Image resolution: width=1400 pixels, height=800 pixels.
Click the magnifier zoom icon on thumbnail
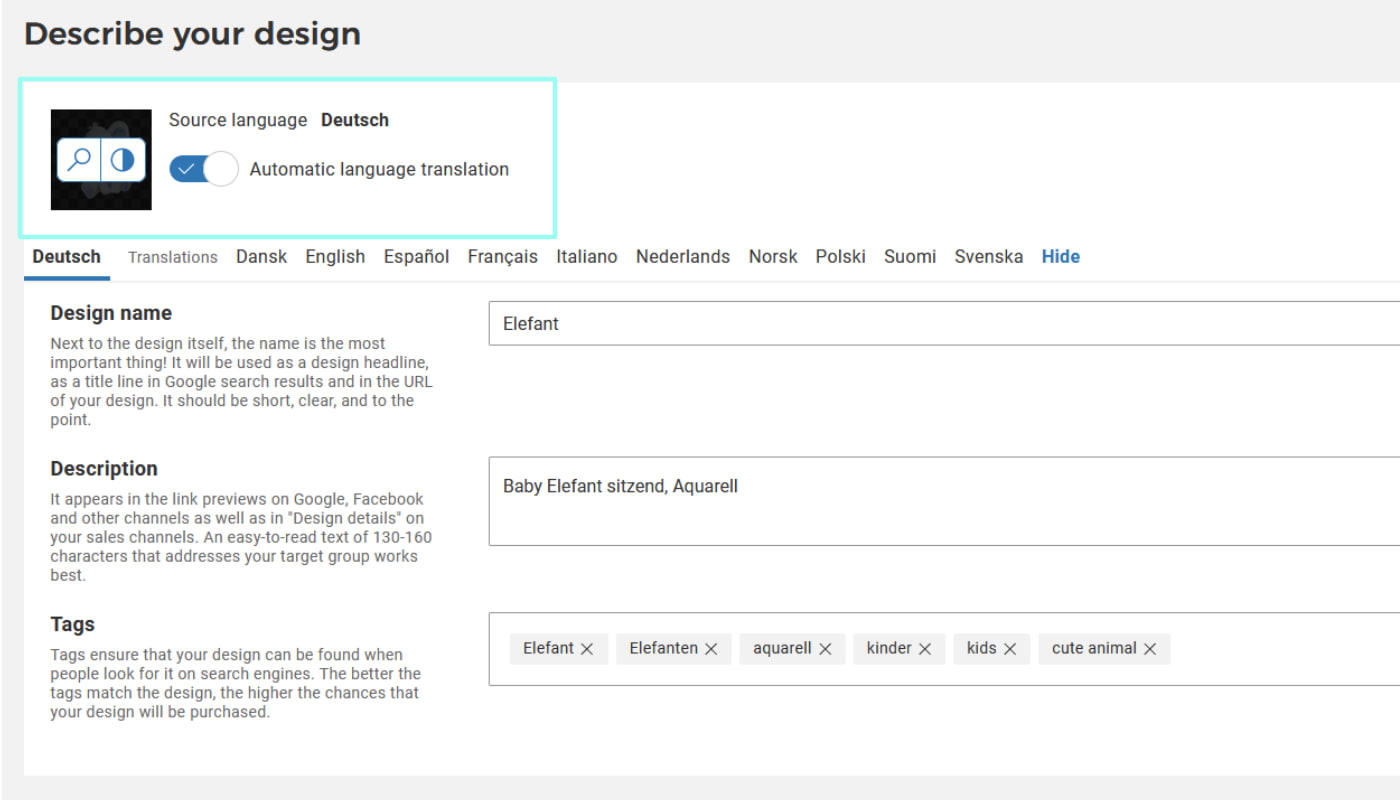(78, 160)
